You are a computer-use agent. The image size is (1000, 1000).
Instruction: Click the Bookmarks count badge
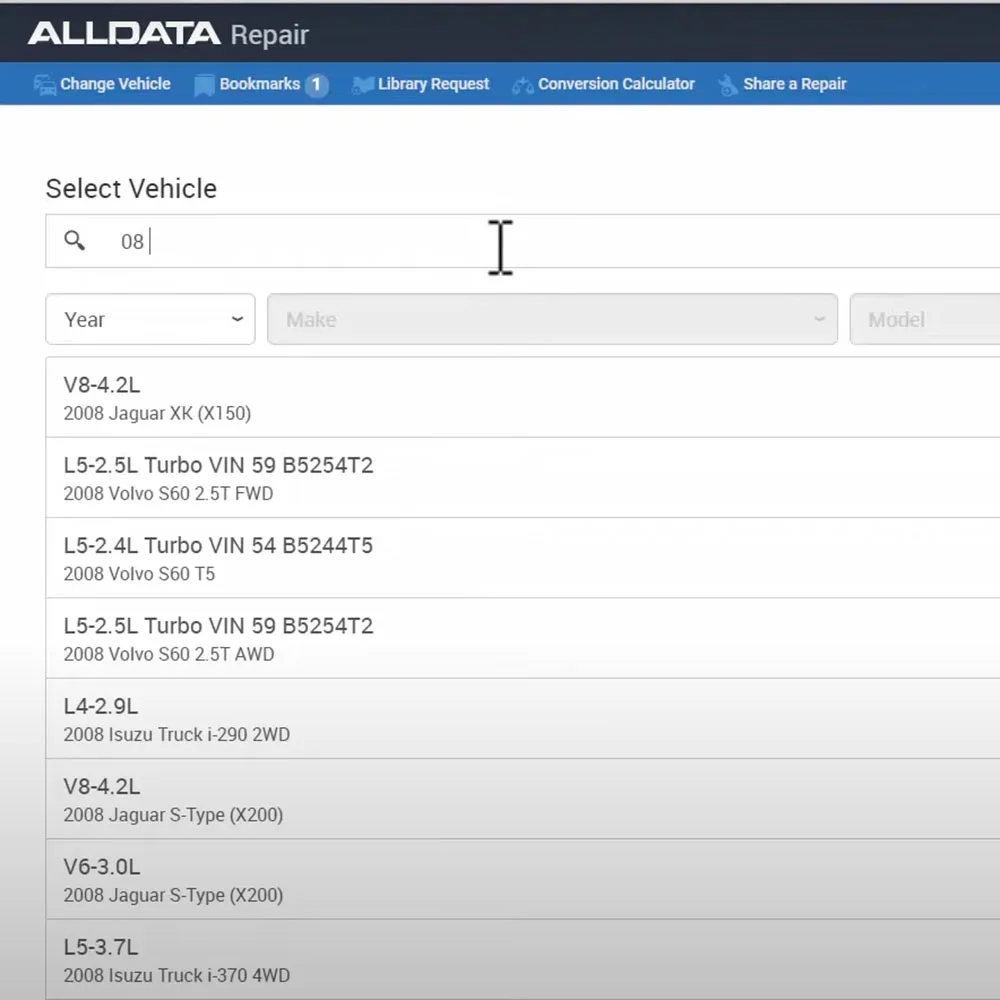pos(318,84)
